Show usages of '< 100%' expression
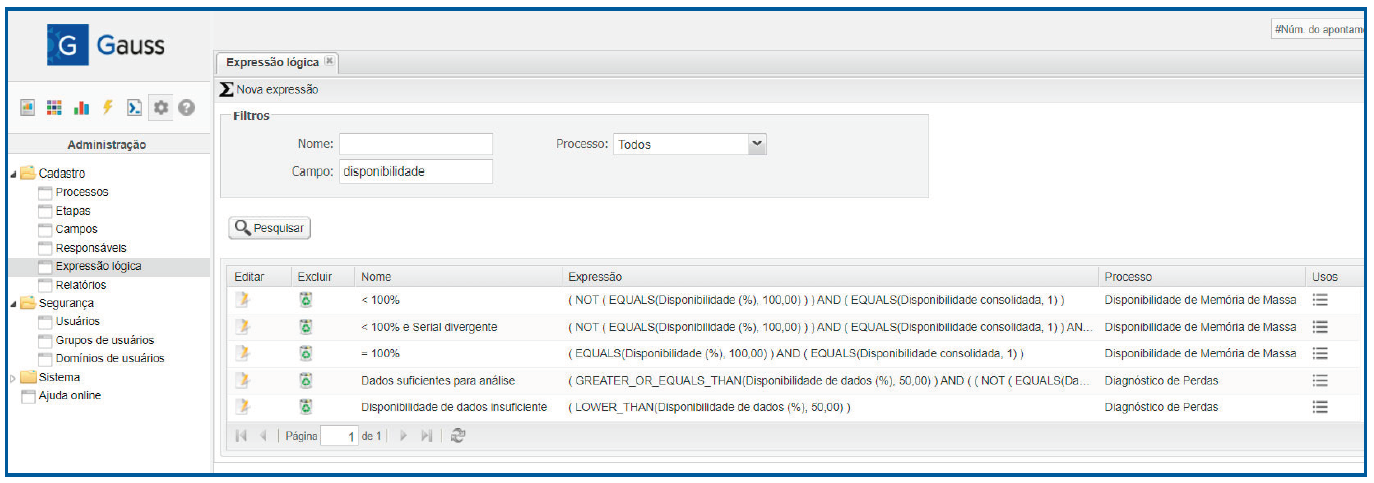 pos(1320,299)
